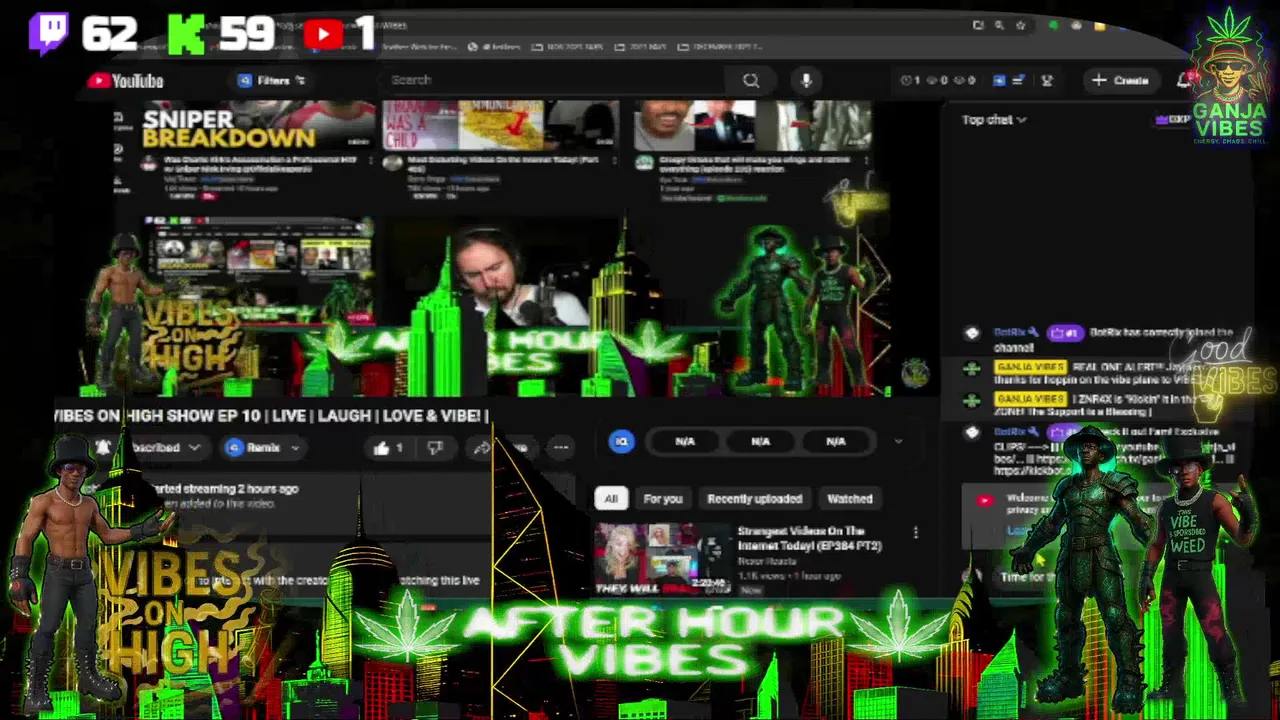Click the Kick viewer count K logo
The height and width of the screenshot is (720, 1280).
click(186, 33)
